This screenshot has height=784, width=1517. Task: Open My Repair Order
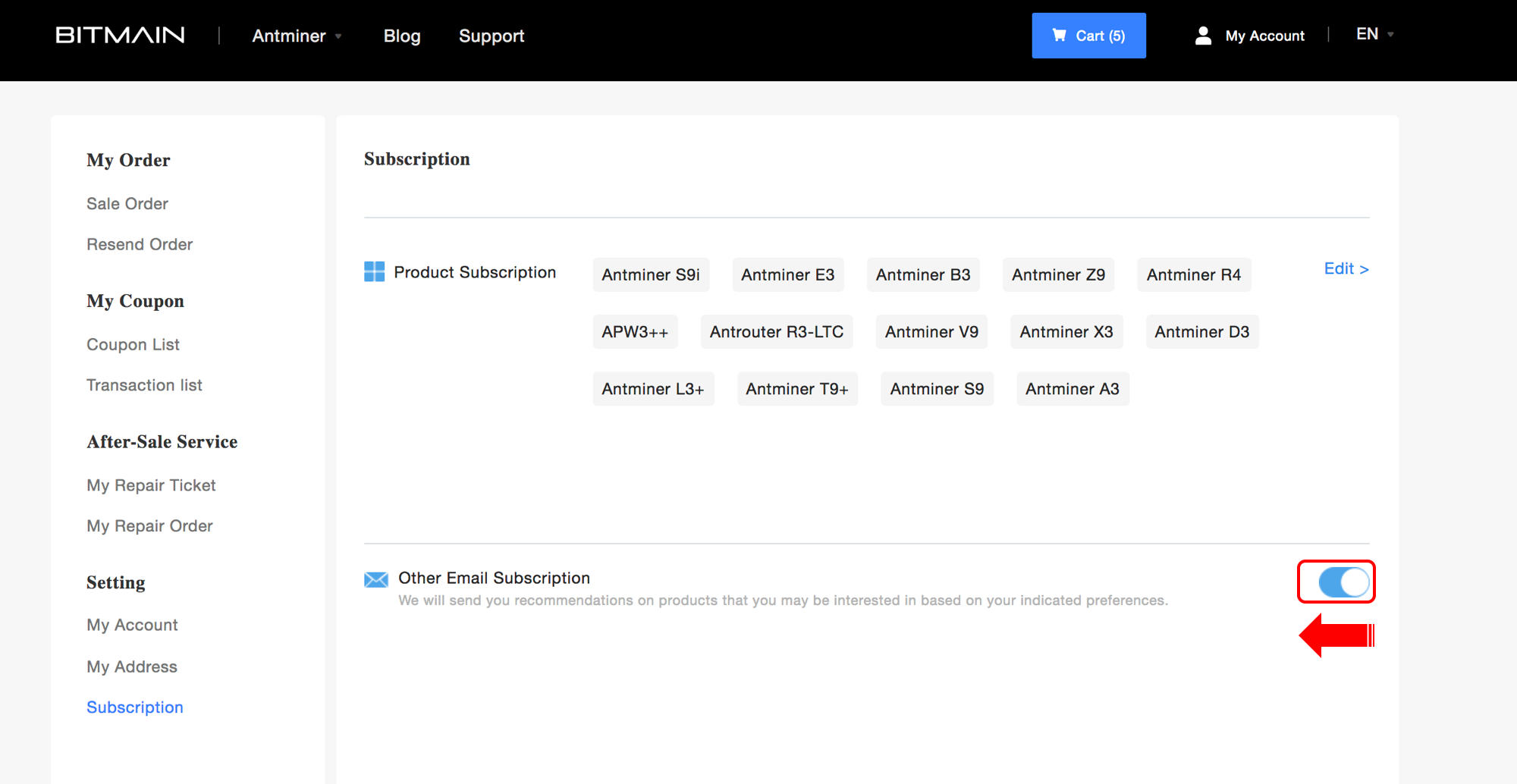pos(149,526)
